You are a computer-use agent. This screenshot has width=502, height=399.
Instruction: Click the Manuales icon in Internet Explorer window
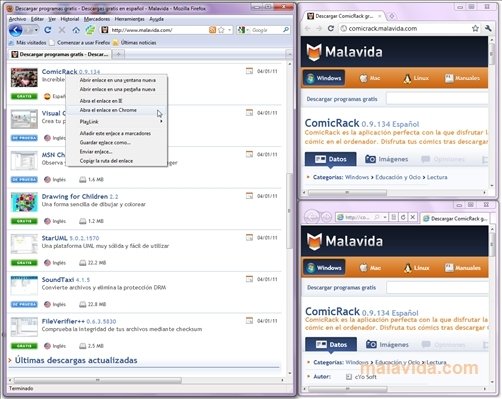(x=449, y=268)
